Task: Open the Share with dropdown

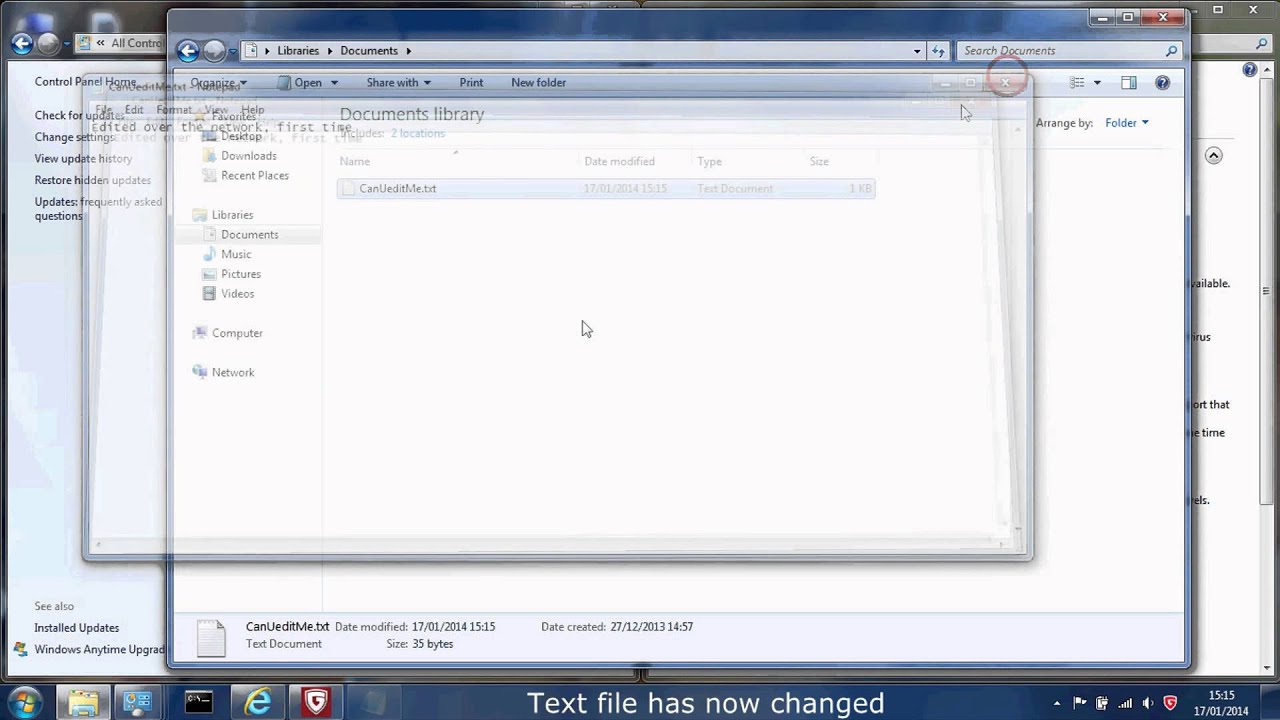Action: click(x=398, y=83)
